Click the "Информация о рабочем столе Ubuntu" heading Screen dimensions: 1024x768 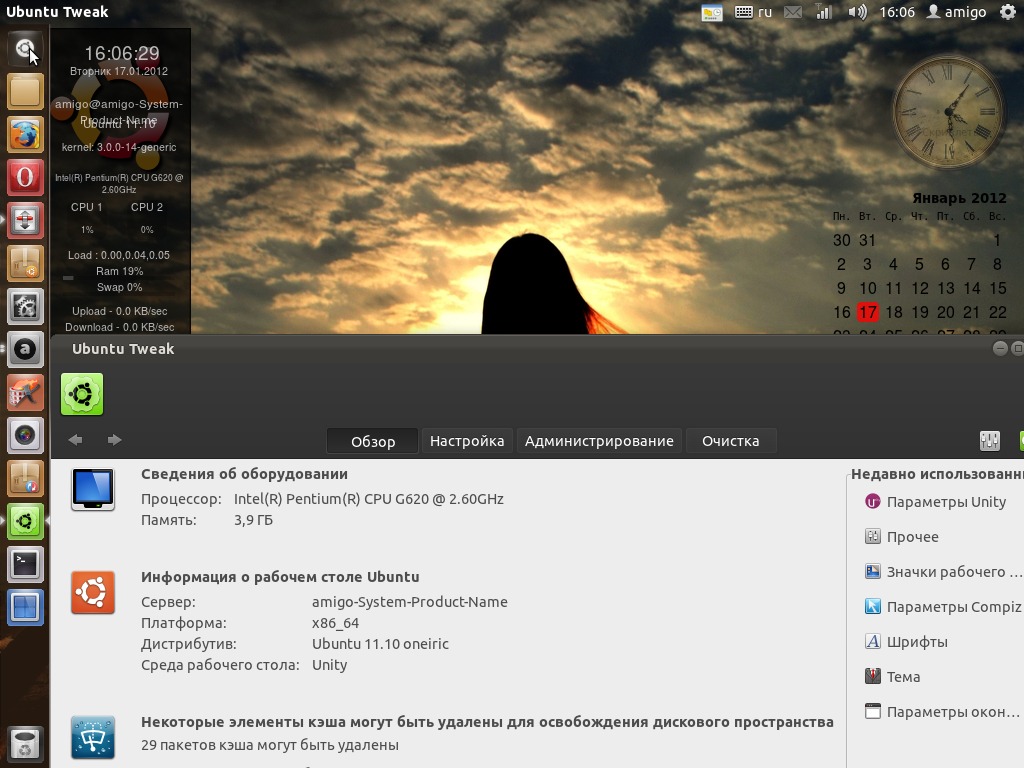[x=280, y=577]
